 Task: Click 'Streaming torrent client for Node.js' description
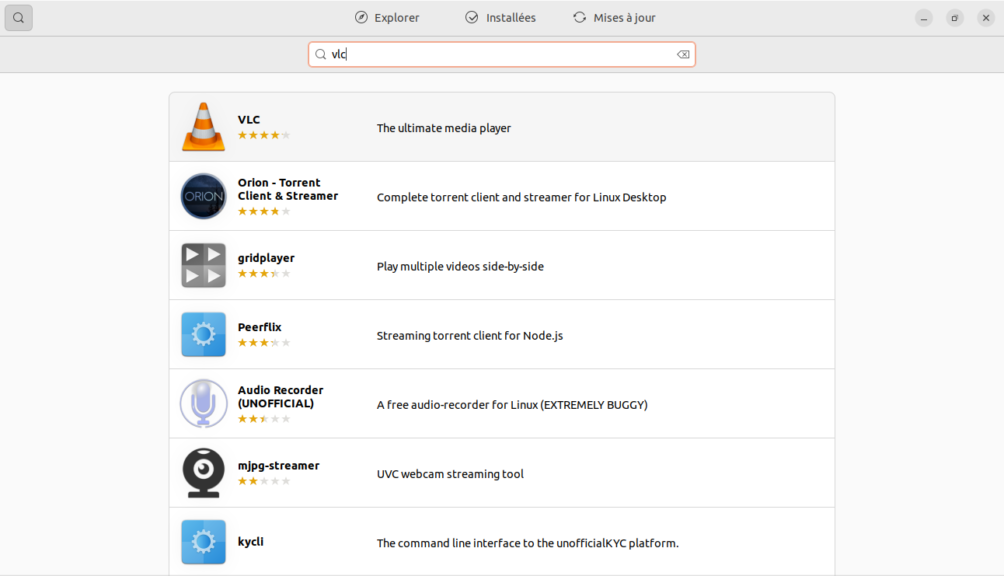point(469,335)
